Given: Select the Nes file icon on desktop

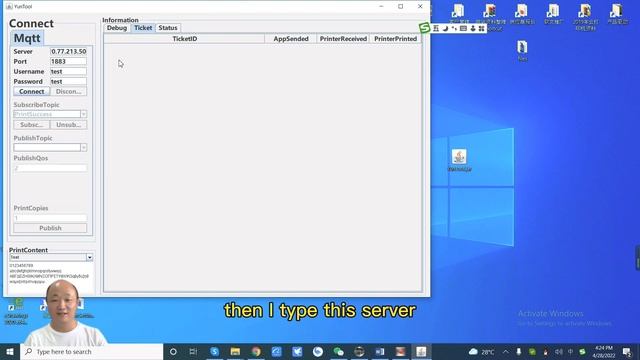Looking at the screenshot, I should [x=522, y=51].
